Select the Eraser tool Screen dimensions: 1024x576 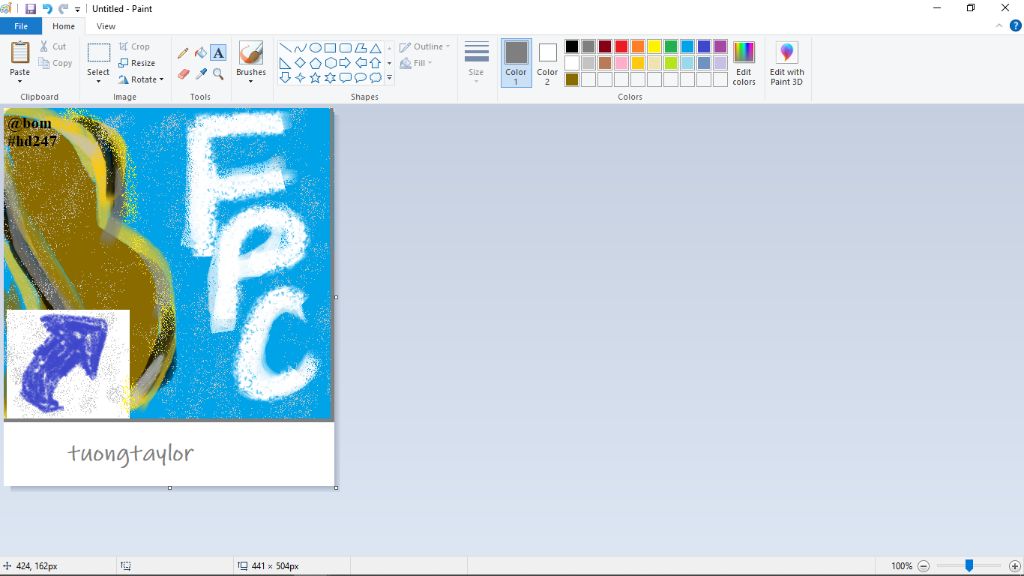183,74
